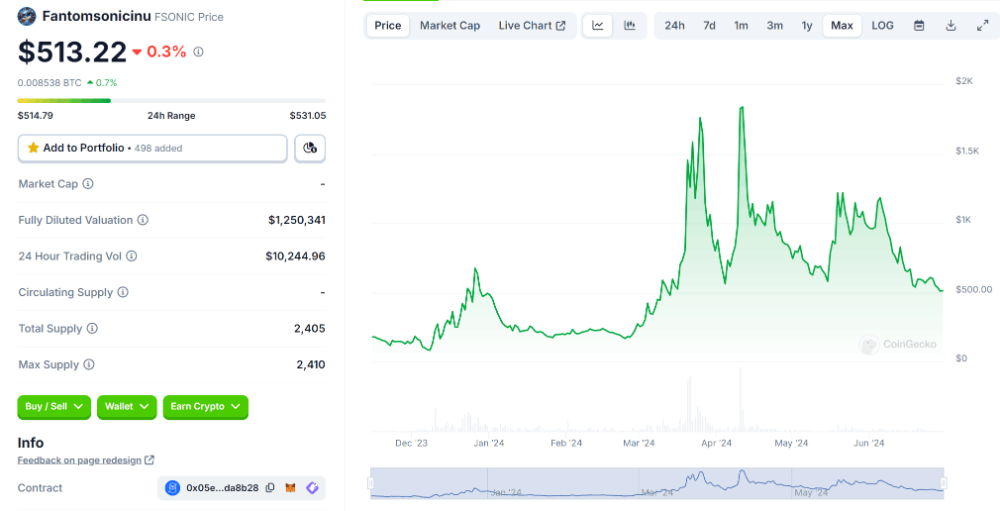This screenshot has width=1000, height=511.
Task: Toggle LOG scale on chart
Action: pos(883,26)
